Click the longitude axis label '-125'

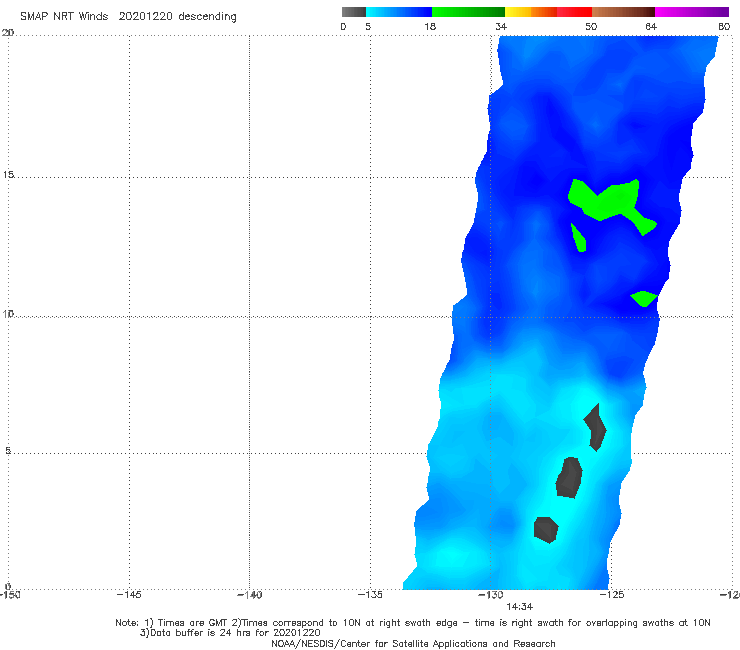tap(611, 595)
